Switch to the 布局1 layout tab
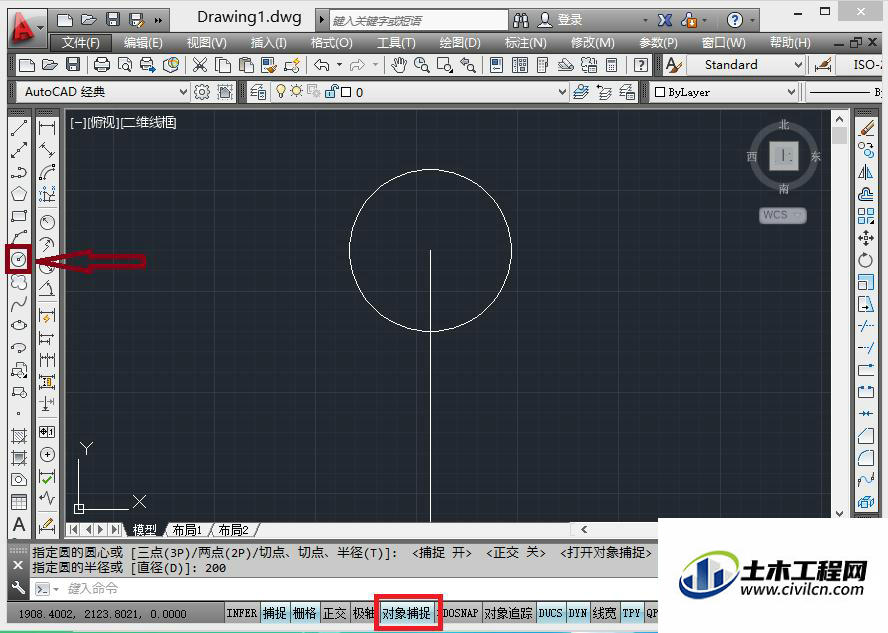The height and width of the screenshot is (633, 888). pos(187,530)
